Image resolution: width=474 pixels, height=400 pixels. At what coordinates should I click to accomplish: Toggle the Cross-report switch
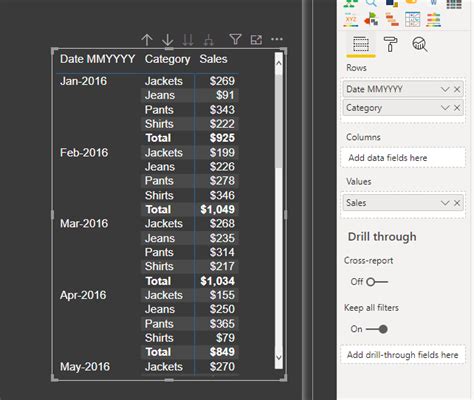377,282
